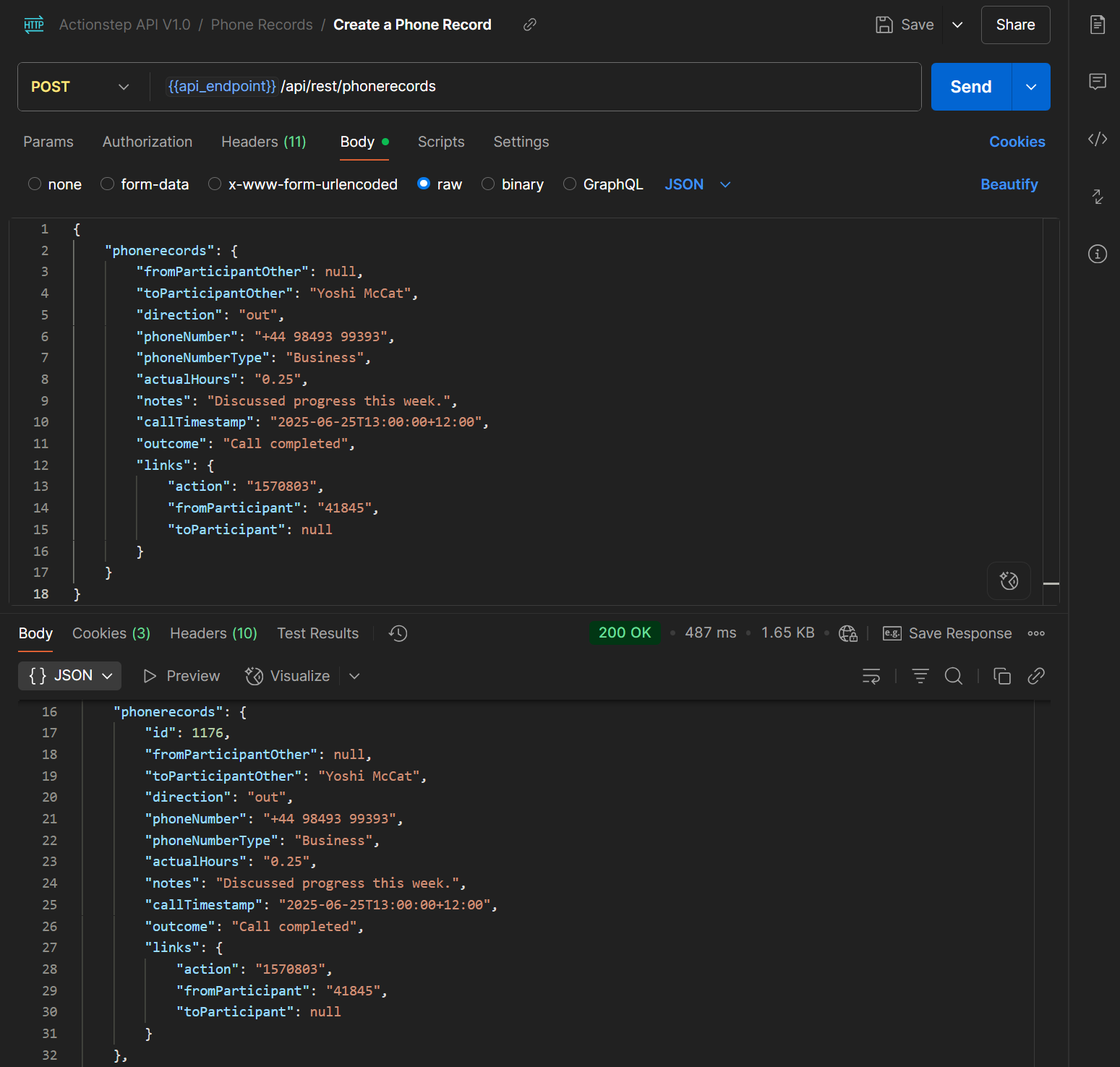
Task: Click the {{api_endpoint}} variable
Action: (222, 86)
